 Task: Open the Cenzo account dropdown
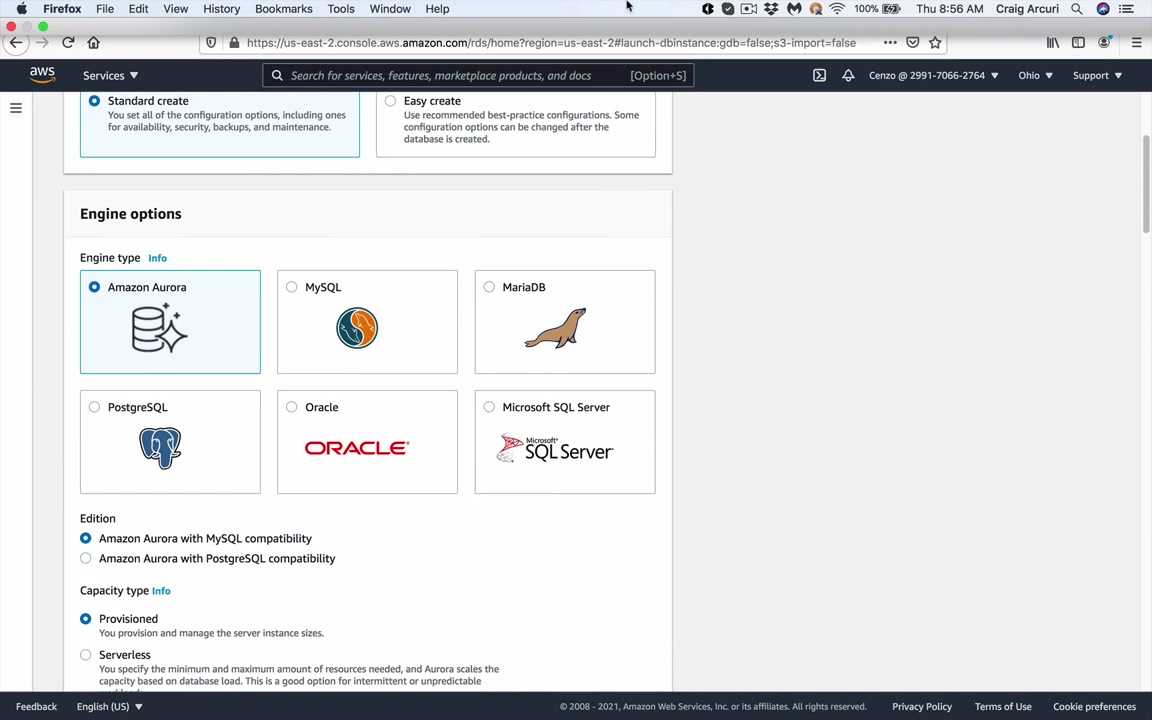click(933, 76)
